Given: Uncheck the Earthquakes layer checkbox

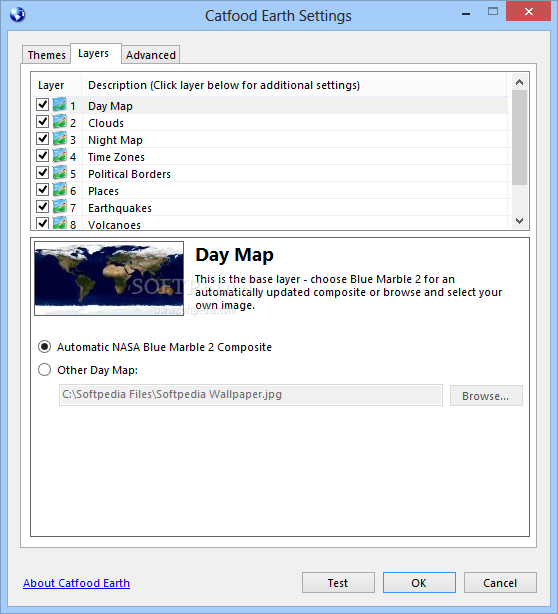Looking at the screenshot, I should coord(42,207).
